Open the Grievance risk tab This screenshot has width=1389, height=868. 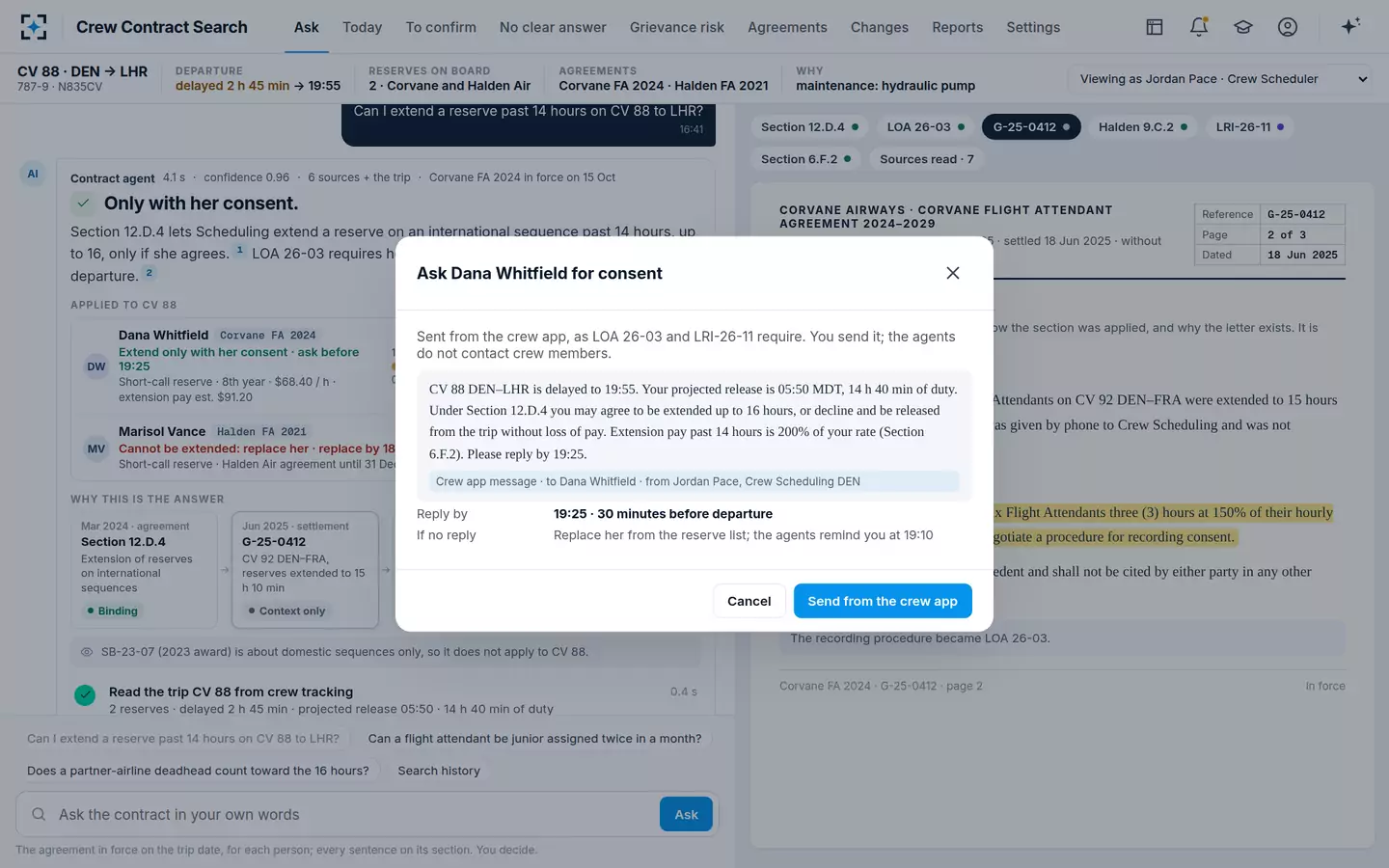pyautogui.click(x=677, y=27)
